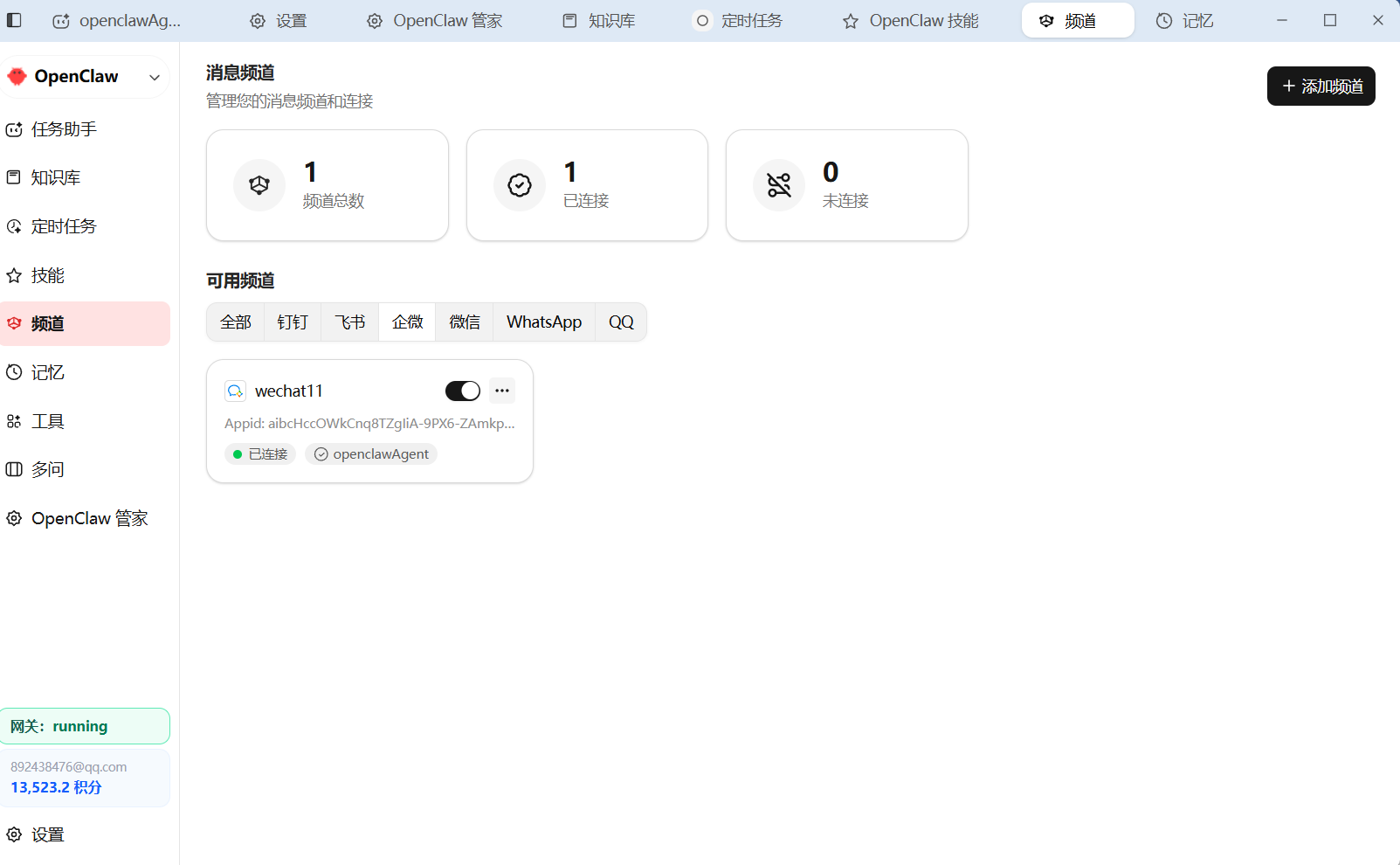Click the 892438476@qq.com account email
The image size is (1400, 865).
tap(69, 767)
